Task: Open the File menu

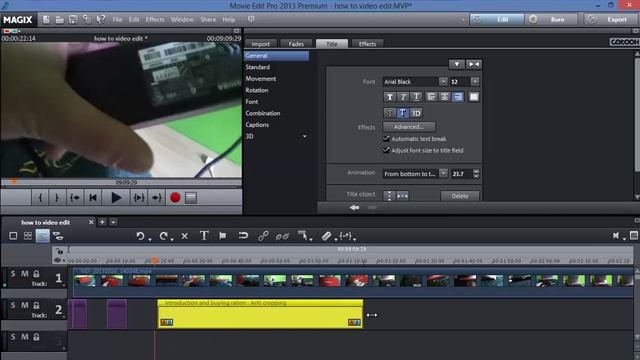Action: [x=117, y=20]
